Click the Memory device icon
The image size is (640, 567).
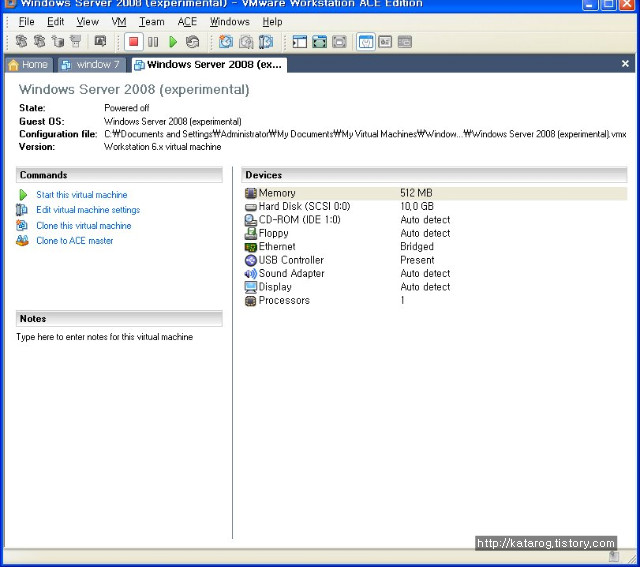coord(251,193)
